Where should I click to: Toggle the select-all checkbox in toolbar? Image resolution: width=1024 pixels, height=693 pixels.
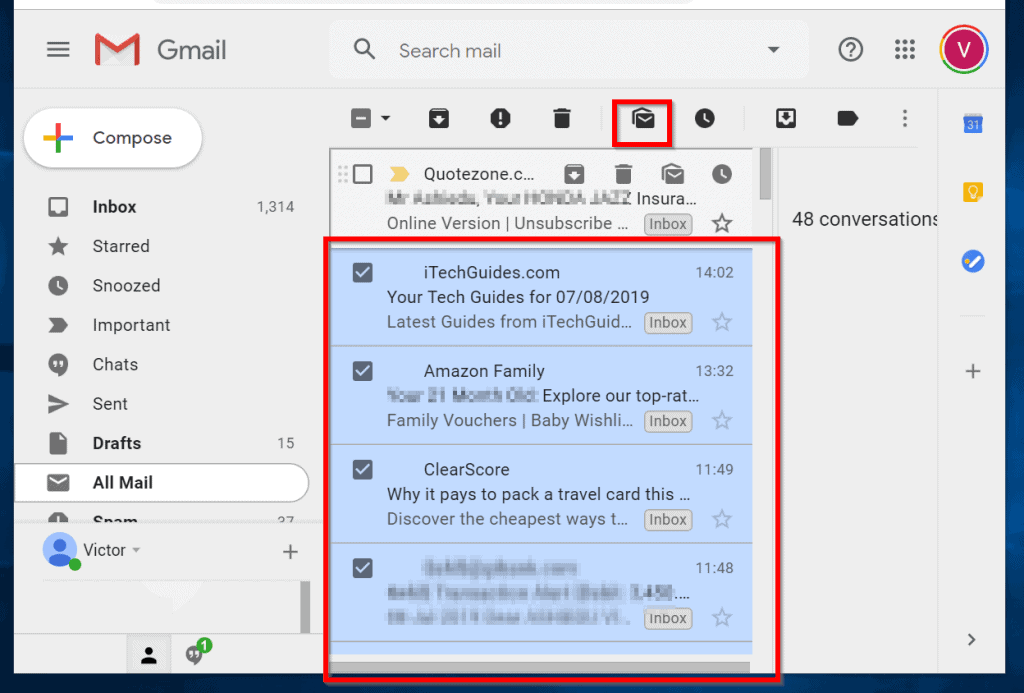(x=360, y=118)
